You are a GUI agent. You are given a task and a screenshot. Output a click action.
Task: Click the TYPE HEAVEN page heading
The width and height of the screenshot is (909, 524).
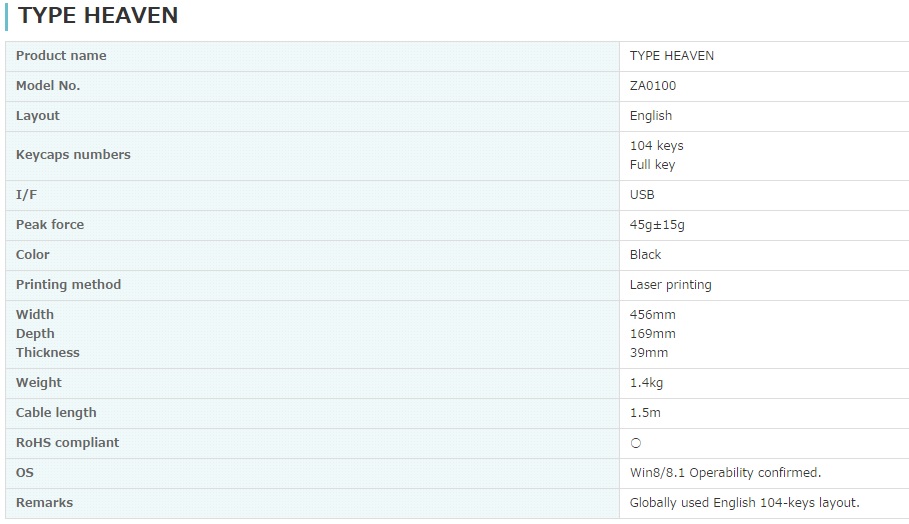pyautogui.click(x=98, y=15)
